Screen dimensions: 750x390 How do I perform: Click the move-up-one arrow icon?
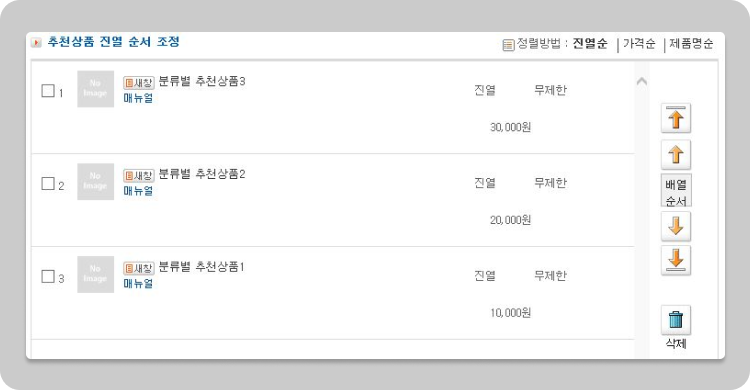coord(675,155)
